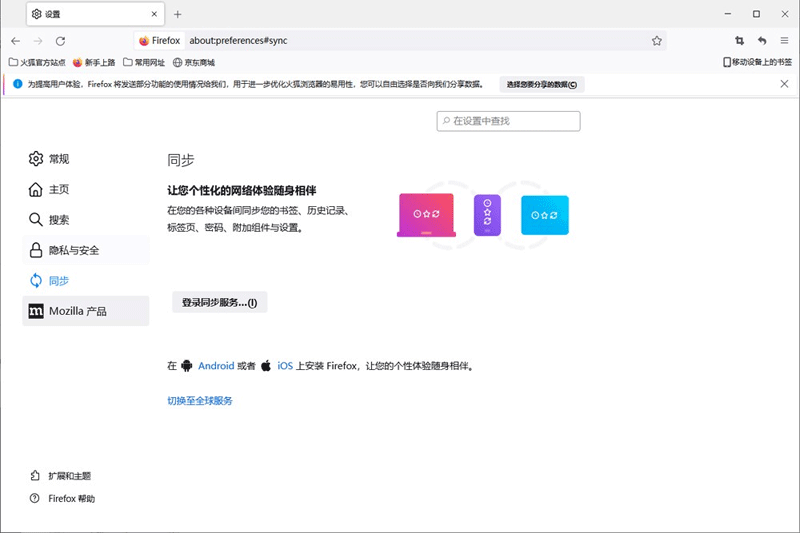The image size is (800, 533).
Task: Click 选择您要分享的数据 button
Action: [541, 84]
